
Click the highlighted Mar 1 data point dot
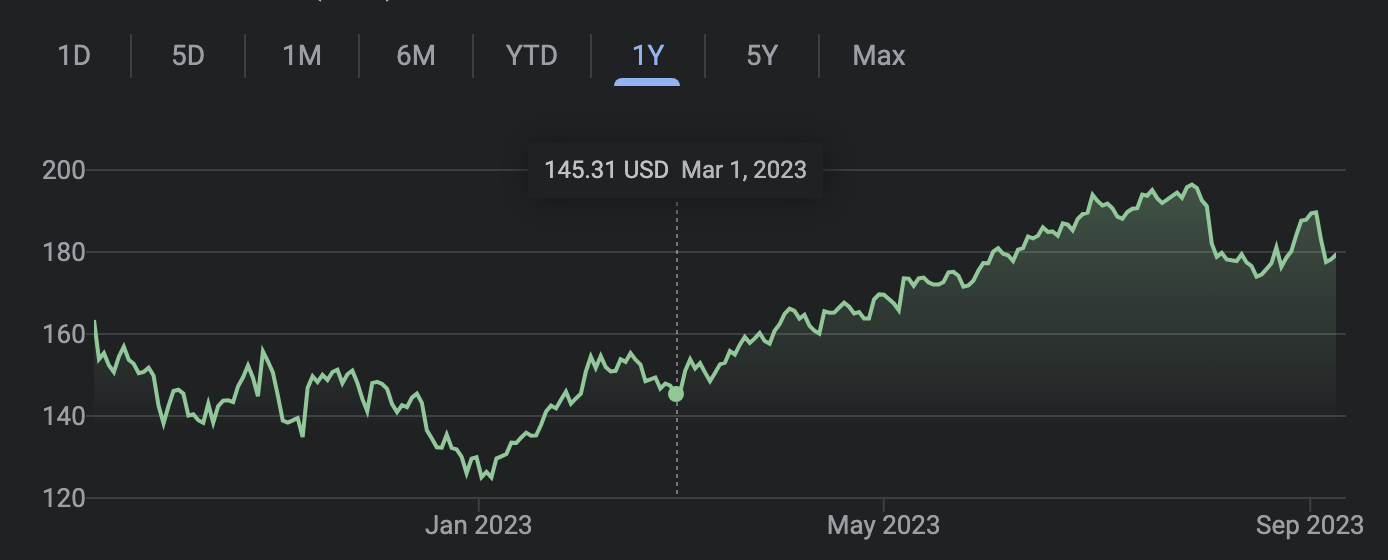pyautogui.click(x=676, y=394)
